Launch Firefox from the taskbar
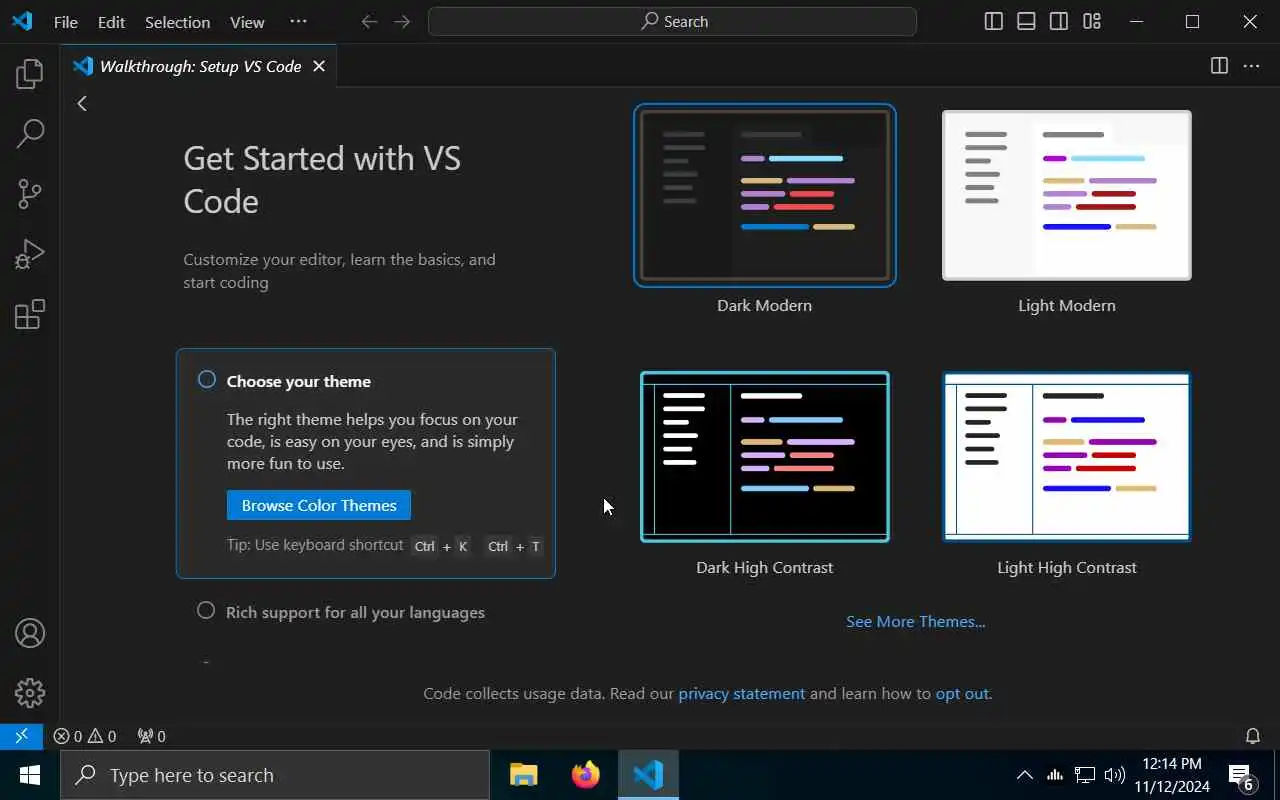 click(x=585, y=775)
